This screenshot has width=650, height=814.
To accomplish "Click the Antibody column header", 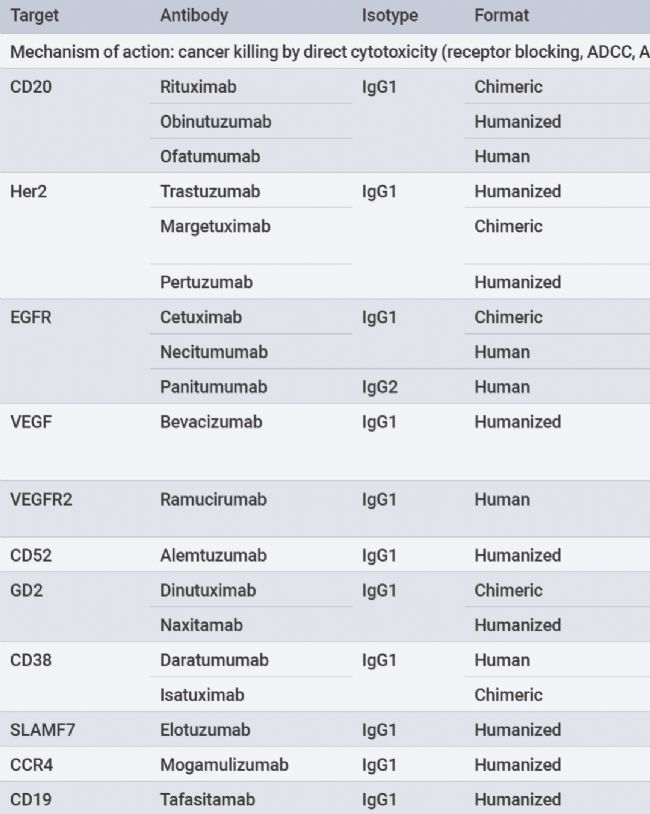I will 194,16.
